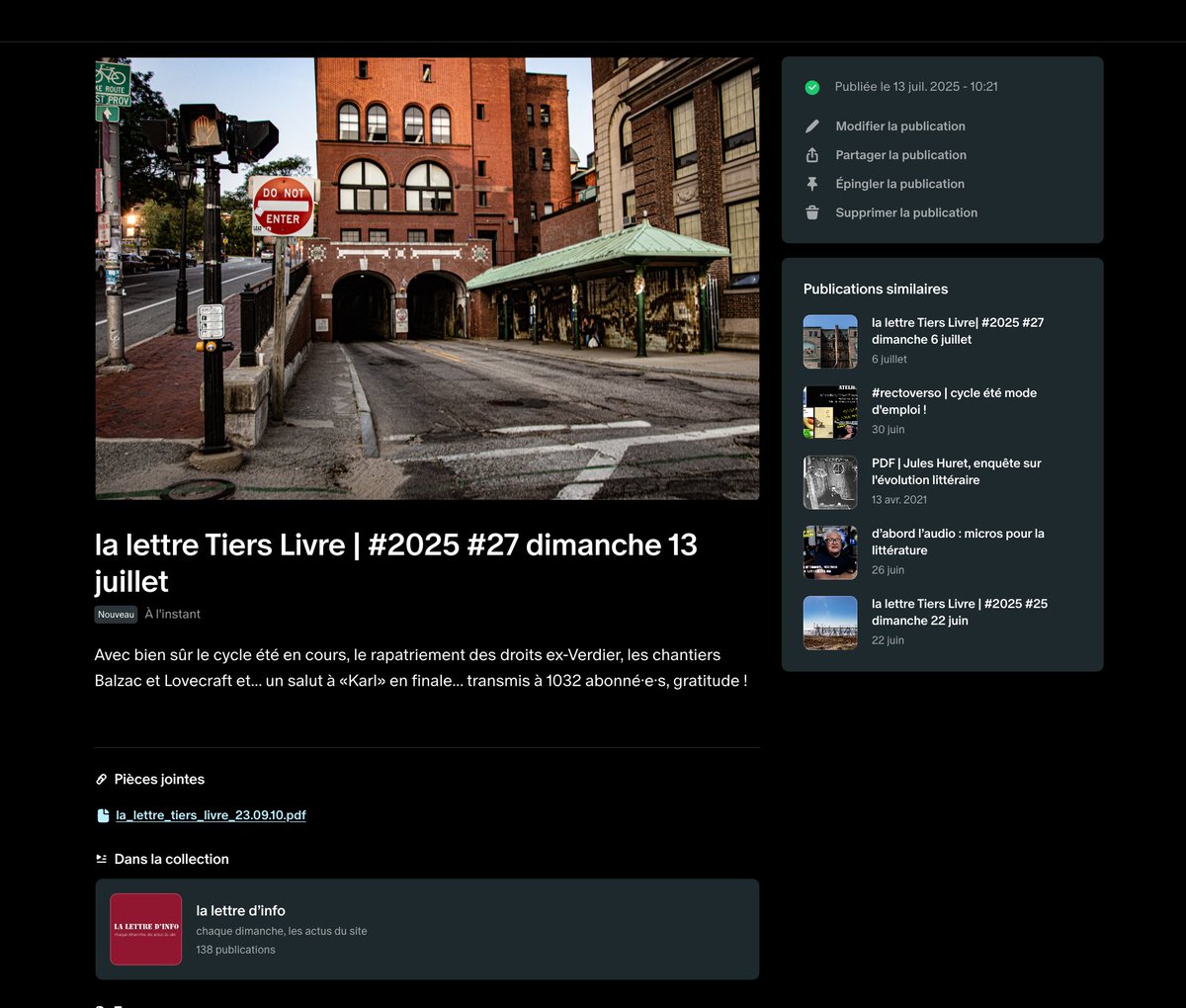1186x1008 pixels.
Task: Click the Publications similaires heading
Action: [x=876, y=290]
